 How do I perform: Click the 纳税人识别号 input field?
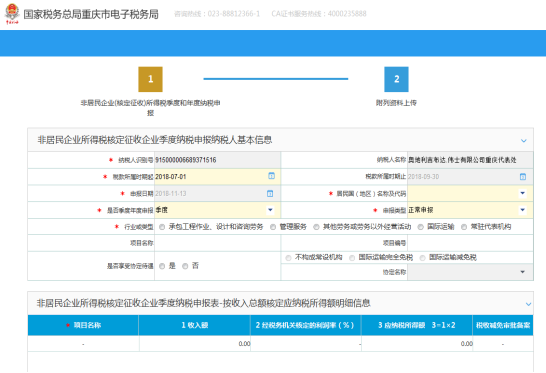[217, 160]
